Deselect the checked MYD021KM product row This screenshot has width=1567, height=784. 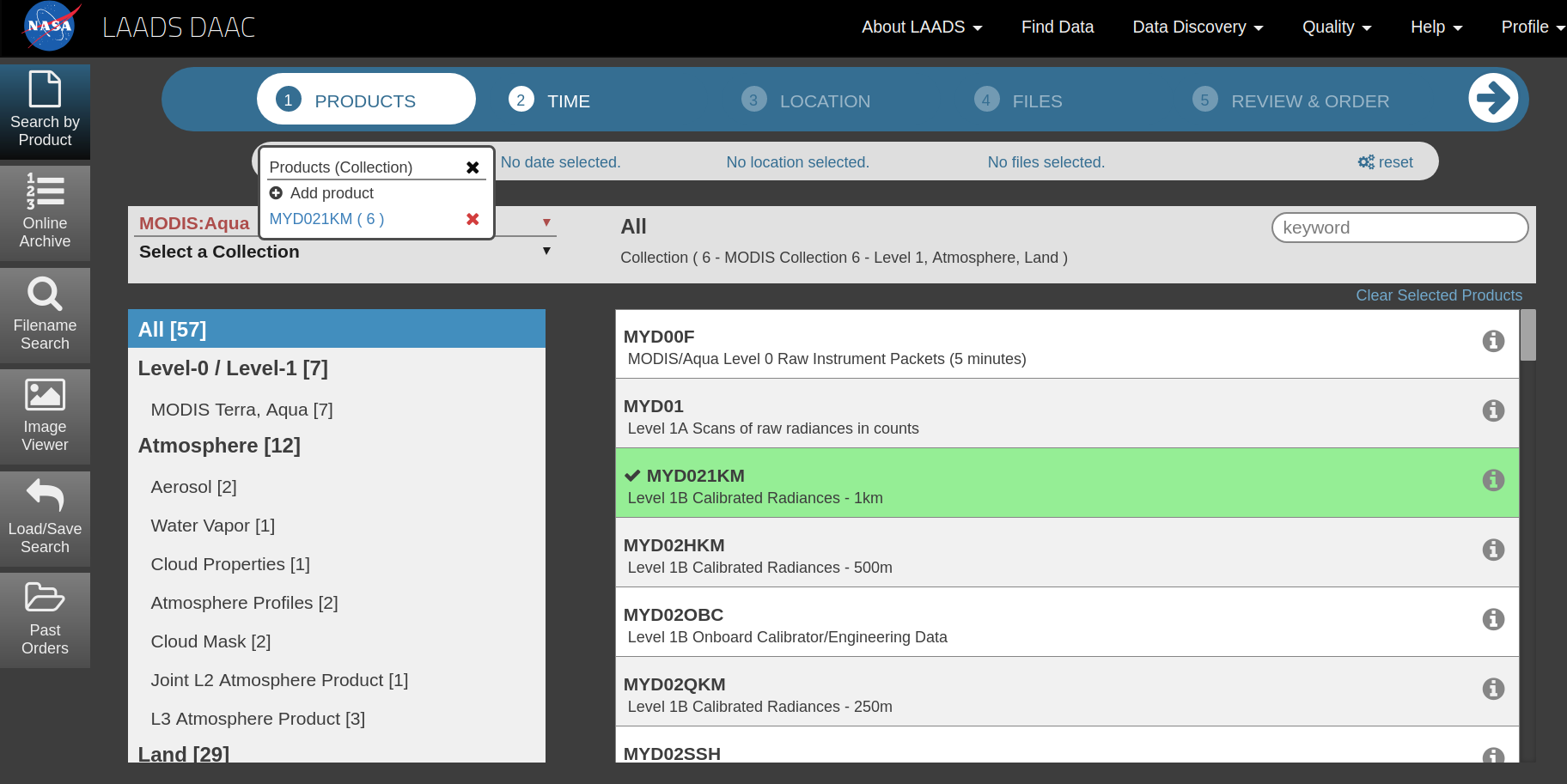click(x=1067, y=483)
